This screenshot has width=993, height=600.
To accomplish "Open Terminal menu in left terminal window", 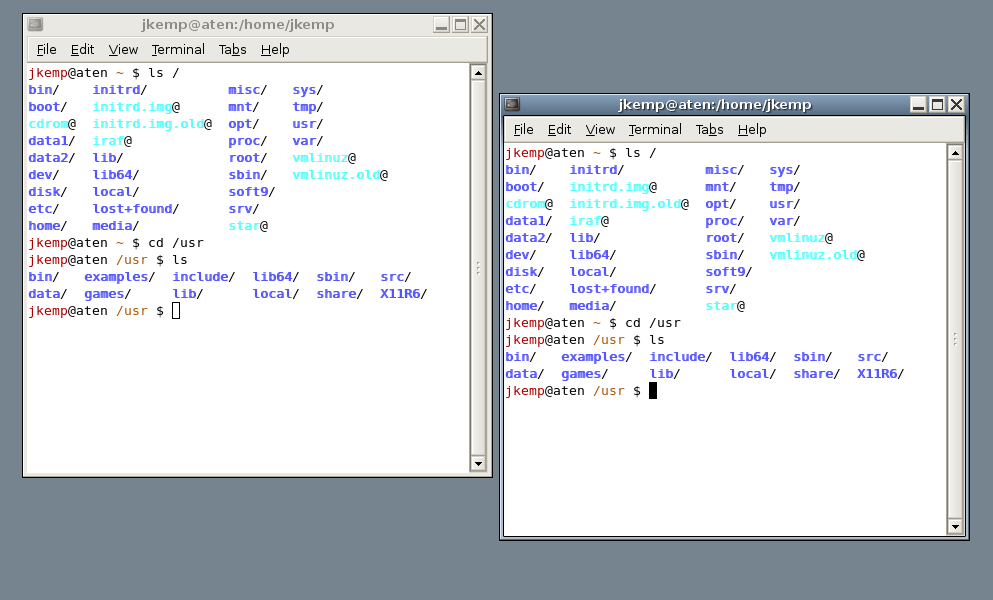I will click(x=178, y=49).
